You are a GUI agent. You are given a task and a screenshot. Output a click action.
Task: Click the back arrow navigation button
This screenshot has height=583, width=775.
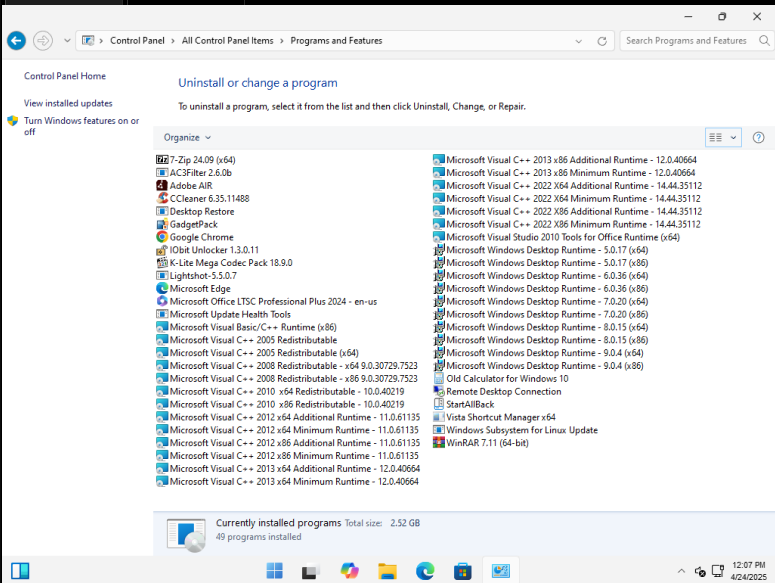pos(16,41)
